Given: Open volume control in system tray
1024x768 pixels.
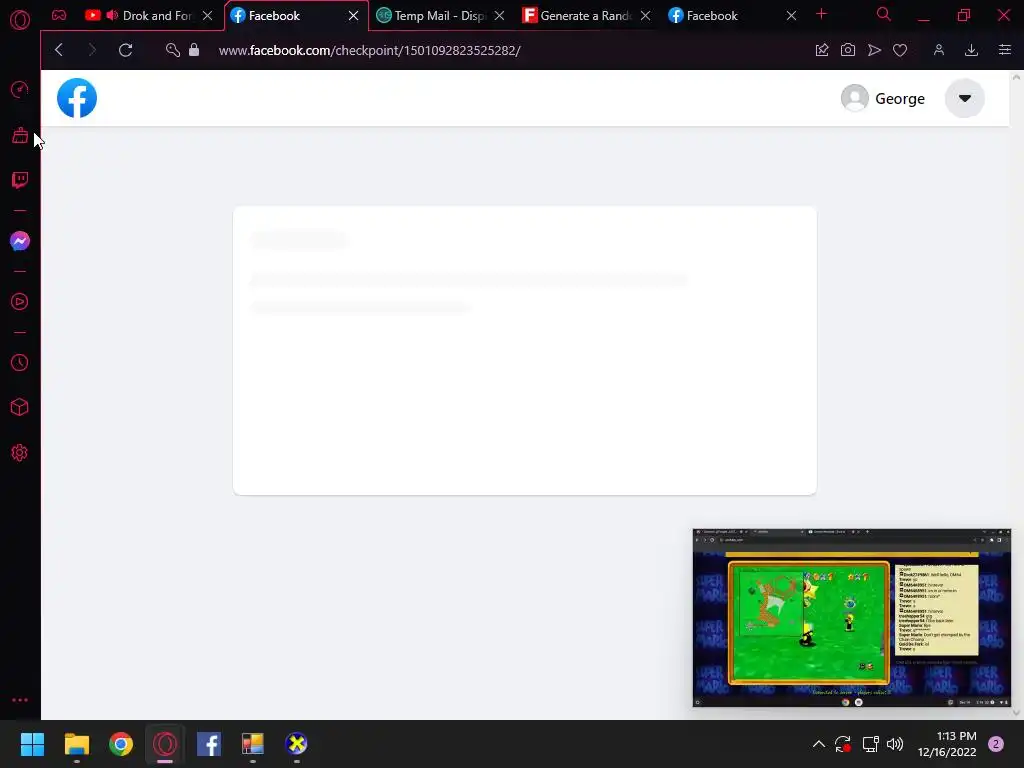Looking at the screenshot, I should (895, 744).
